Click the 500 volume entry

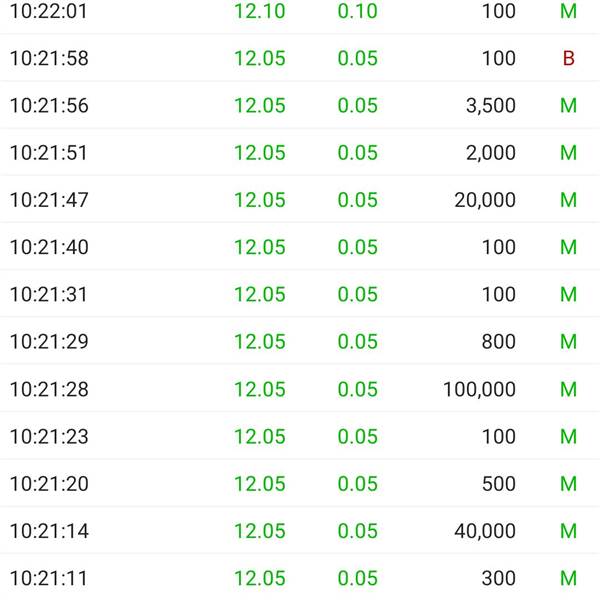499,484
